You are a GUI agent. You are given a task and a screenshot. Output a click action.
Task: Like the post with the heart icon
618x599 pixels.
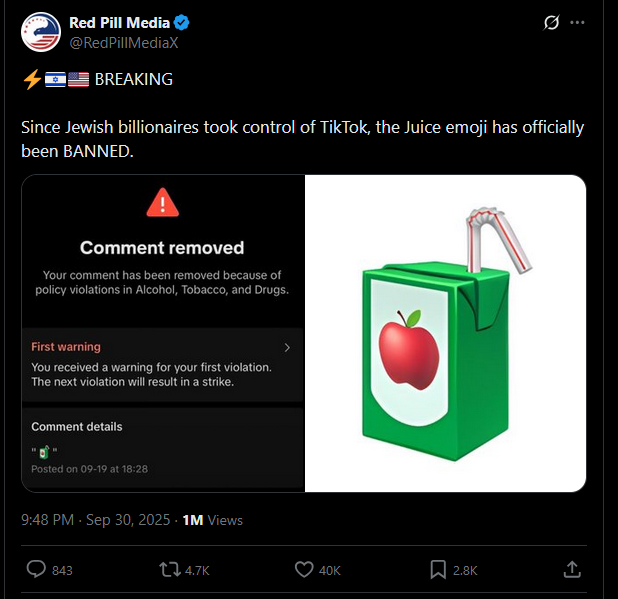coord(305,569)
